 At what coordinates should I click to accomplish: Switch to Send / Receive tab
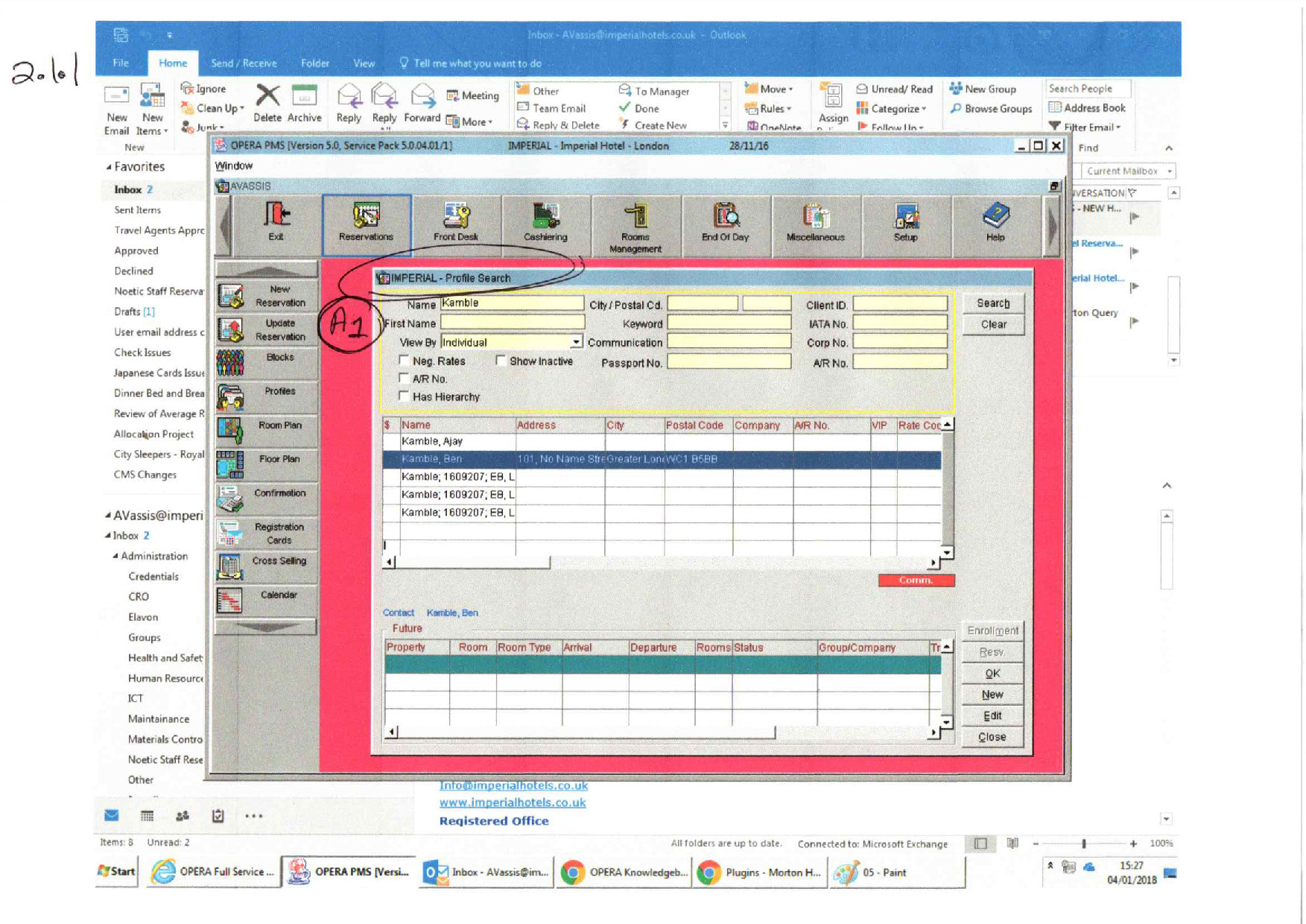tap(244, 63)
